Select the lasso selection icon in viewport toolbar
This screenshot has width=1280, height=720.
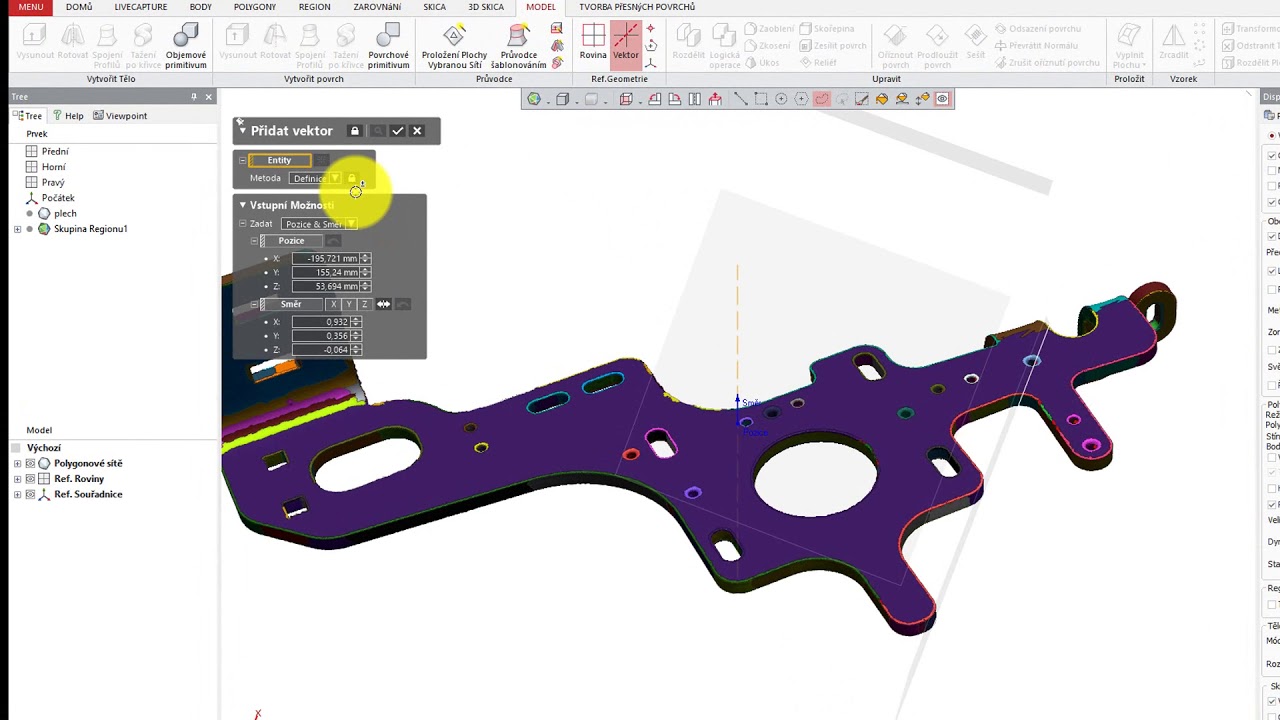click(823, 98)
